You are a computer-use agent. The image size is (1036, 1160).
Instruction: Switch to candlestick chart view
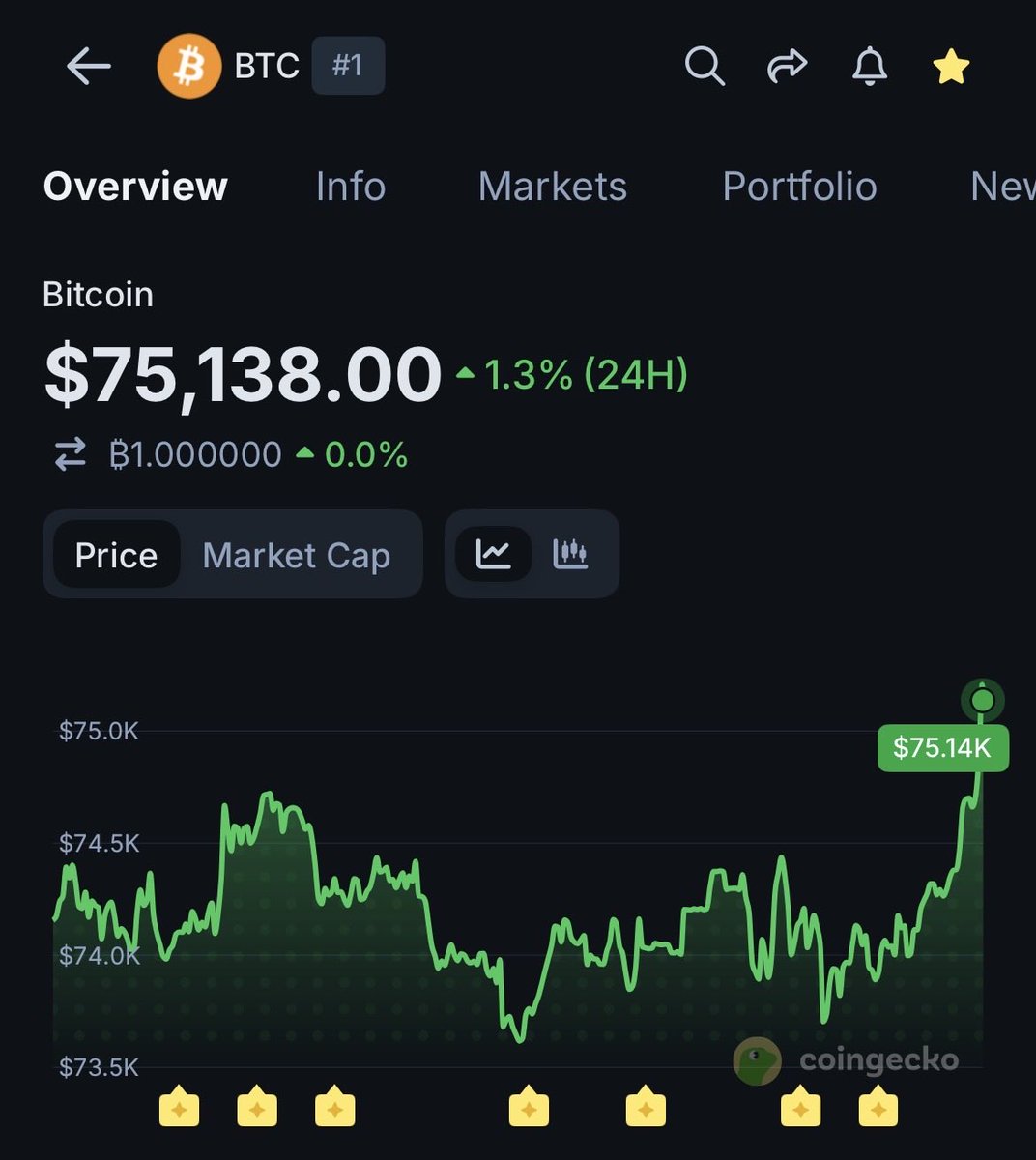click(570, 554)
